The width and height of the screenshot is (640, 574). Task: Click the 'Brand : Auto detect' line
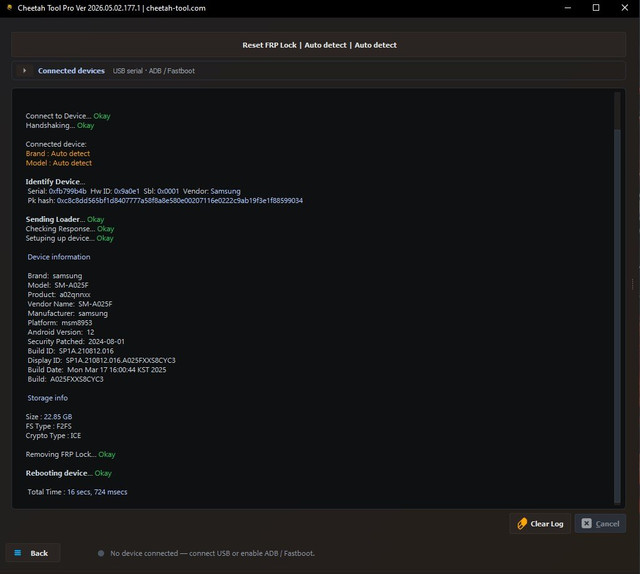(58, 154)
